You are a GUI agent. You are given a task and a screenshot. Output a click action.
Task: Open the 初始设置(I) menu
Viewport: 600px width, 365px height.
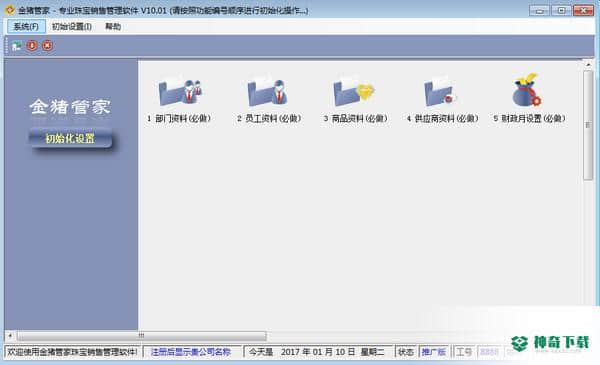(x=72, y=26)
